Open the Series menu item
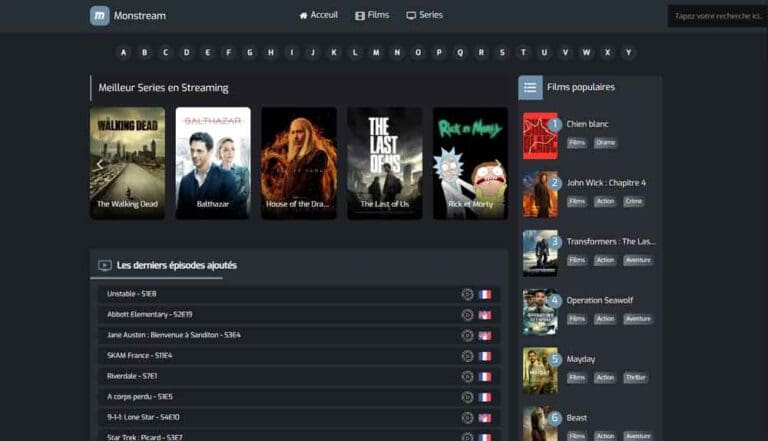Image resolution: width=768 pixels, height=441 pixels. pyautogui.click(x=424, y=15)
